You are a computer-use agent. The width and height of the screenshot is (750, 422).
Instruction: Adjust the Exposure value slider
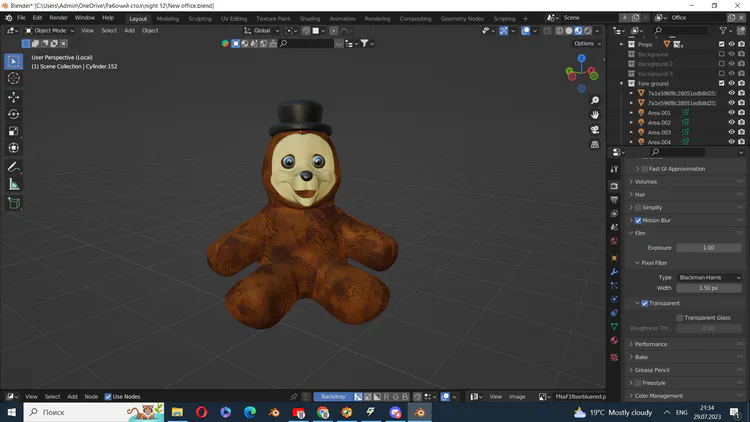tap(709, 248)
